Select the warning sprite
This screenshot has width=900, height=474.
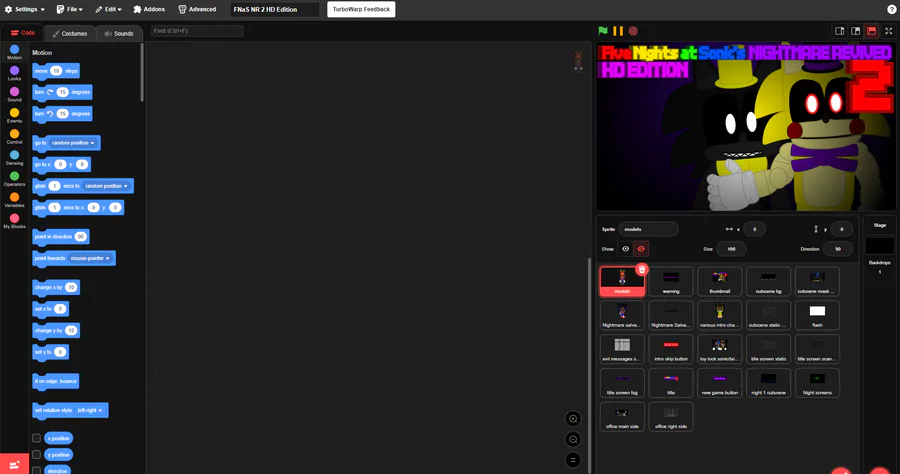pyautogui.click(x=671, y=282)
